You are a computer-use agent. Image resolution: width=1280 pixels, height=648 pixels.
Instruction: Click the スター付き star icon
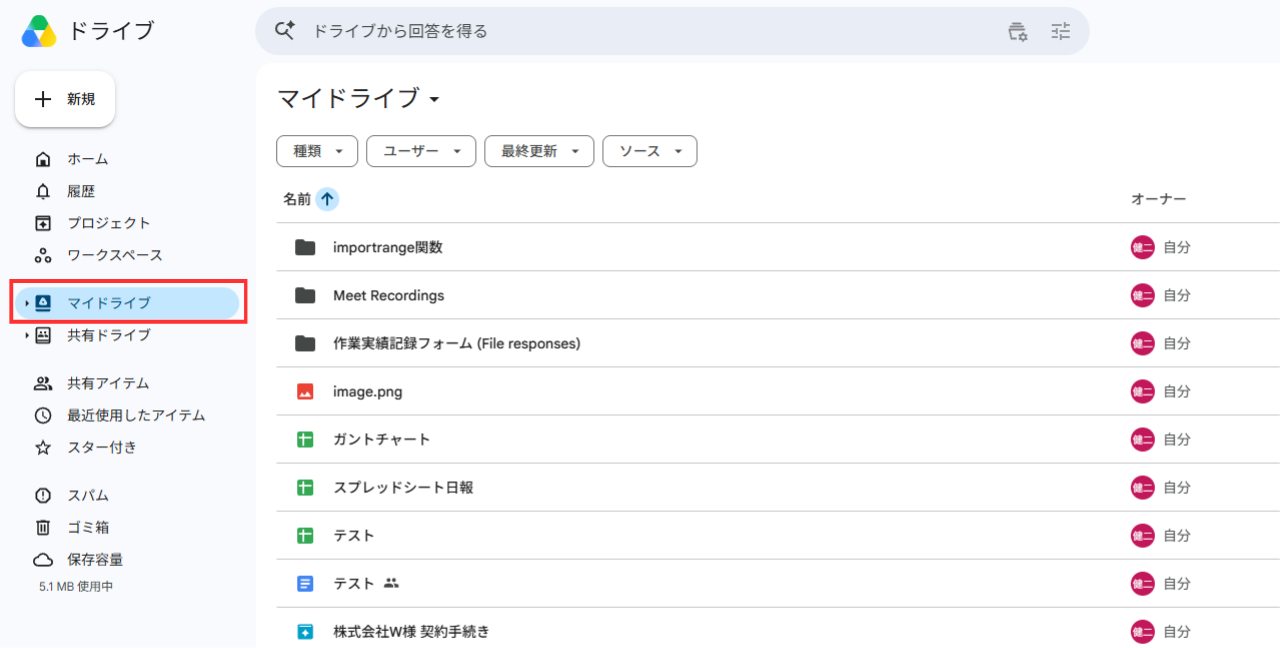pyautogui.click(x=43, y=447)
